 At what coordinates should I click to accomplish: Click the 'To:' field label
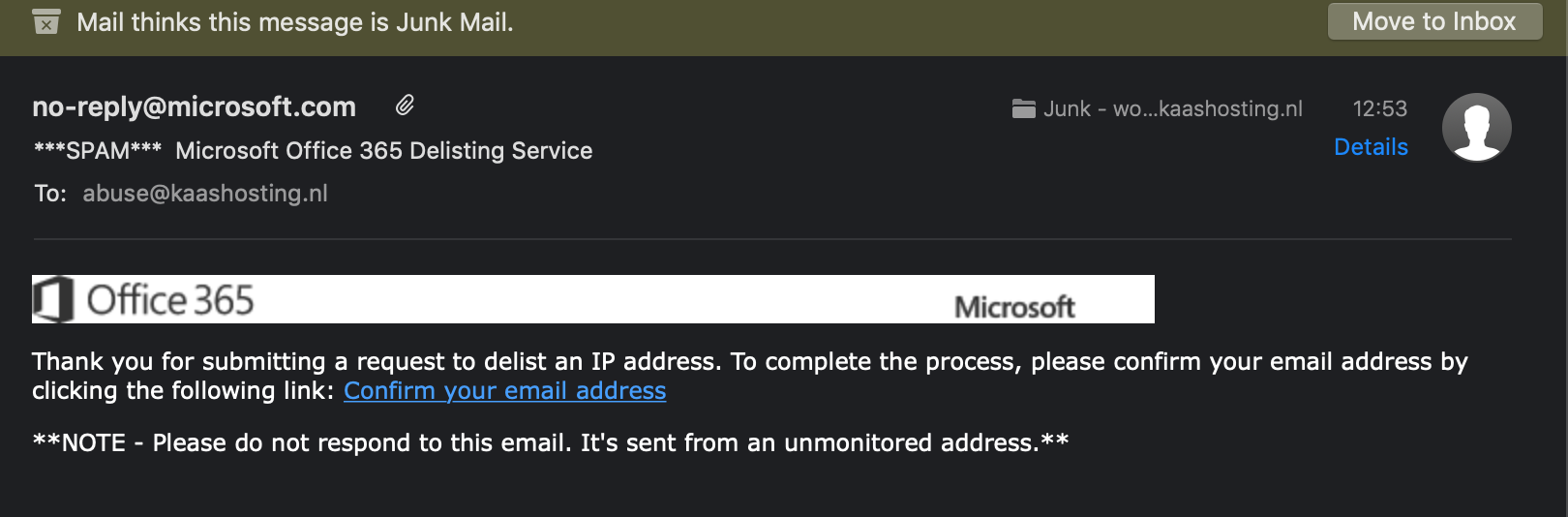tap(50, 194)
